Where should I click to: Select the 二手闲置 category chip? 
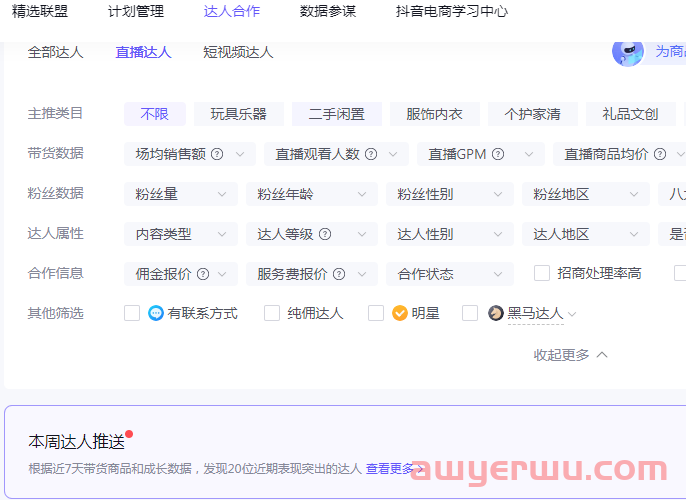337,114
